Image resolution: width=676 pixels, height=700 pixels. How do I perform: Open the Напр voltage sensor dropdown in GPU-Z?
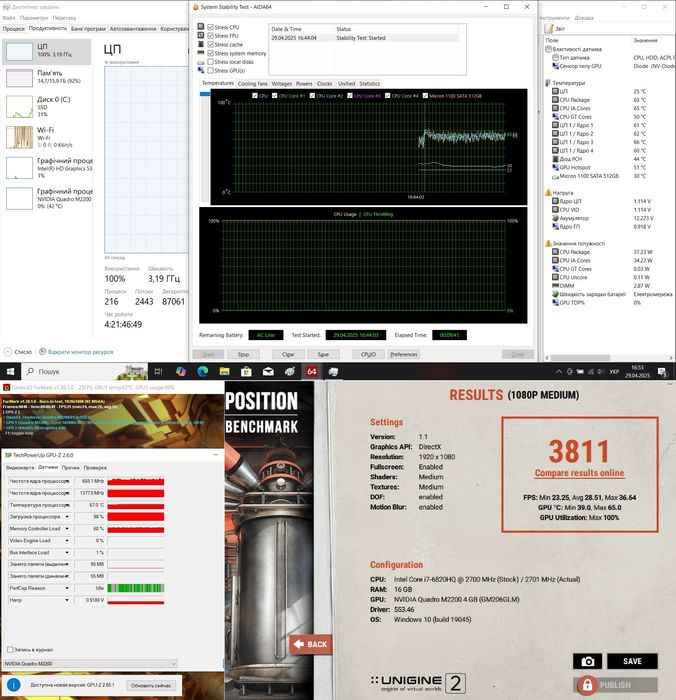(x=67, y=600)
